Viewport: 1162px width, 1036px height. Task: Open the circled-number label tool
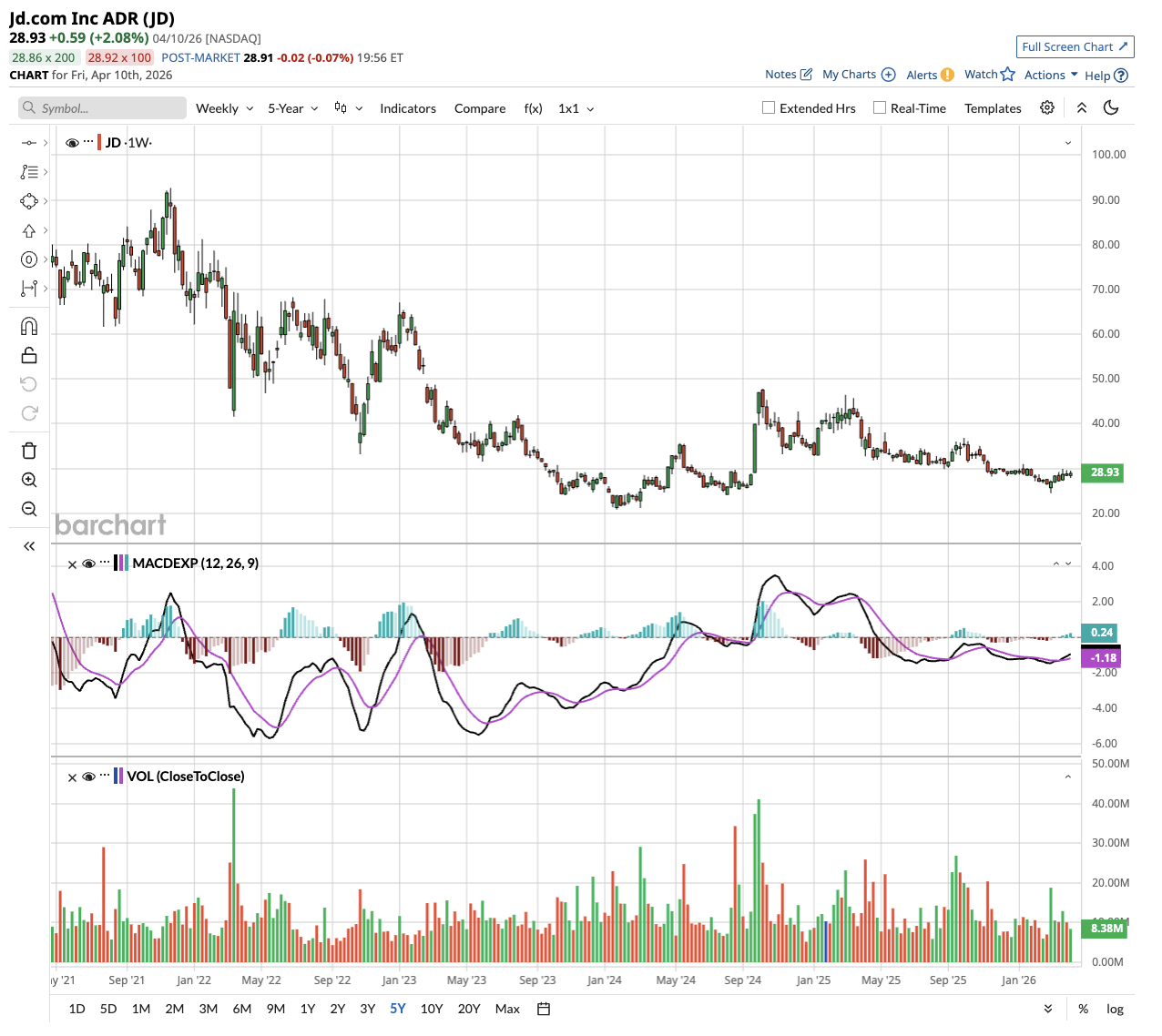pos(29,259)
